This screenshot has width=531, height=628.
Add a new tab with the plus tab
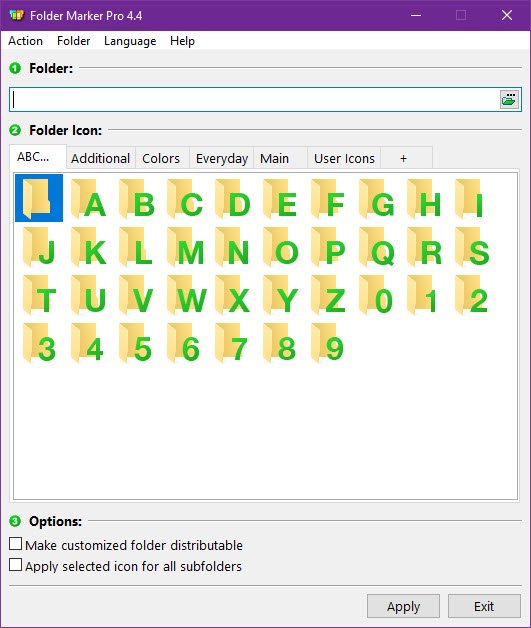click(x=404, y=159)
